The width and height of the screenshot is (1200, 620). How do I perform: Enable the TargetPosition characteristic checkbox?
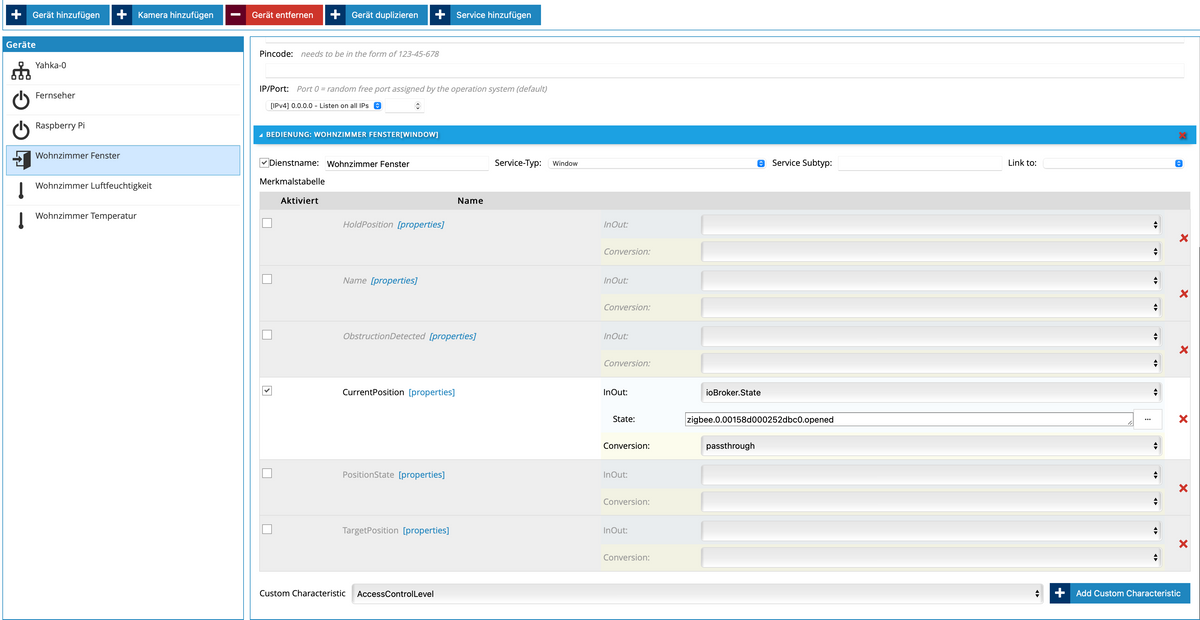267,529
